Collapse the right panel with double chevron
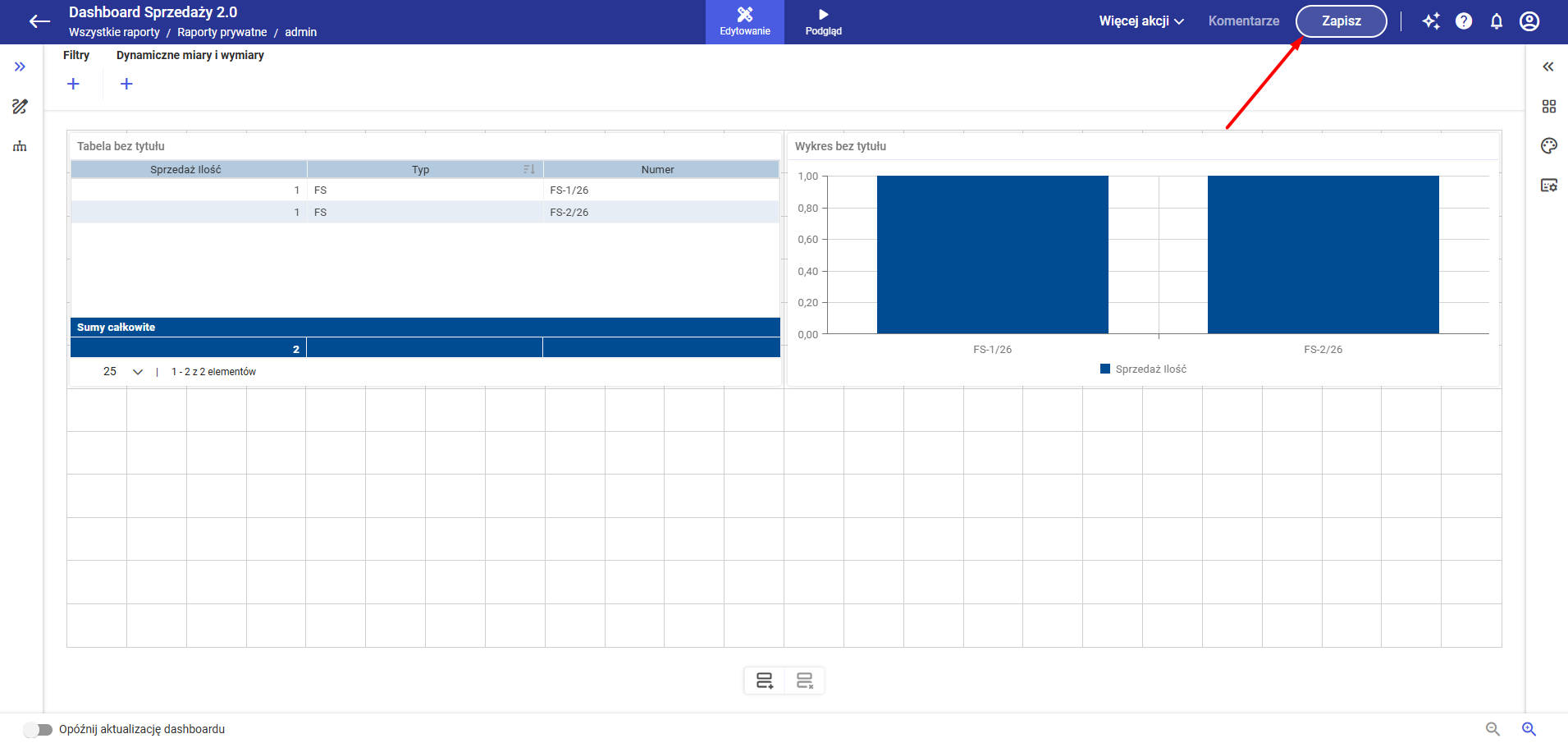The image size is (1568, 743). click(1548, 67)
